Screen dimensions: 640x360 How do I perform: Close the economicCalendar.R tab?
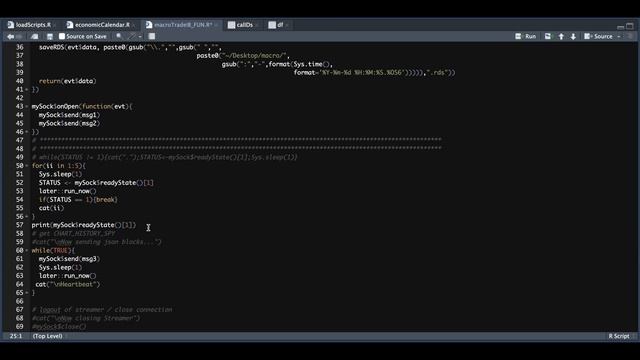[133, 25]
